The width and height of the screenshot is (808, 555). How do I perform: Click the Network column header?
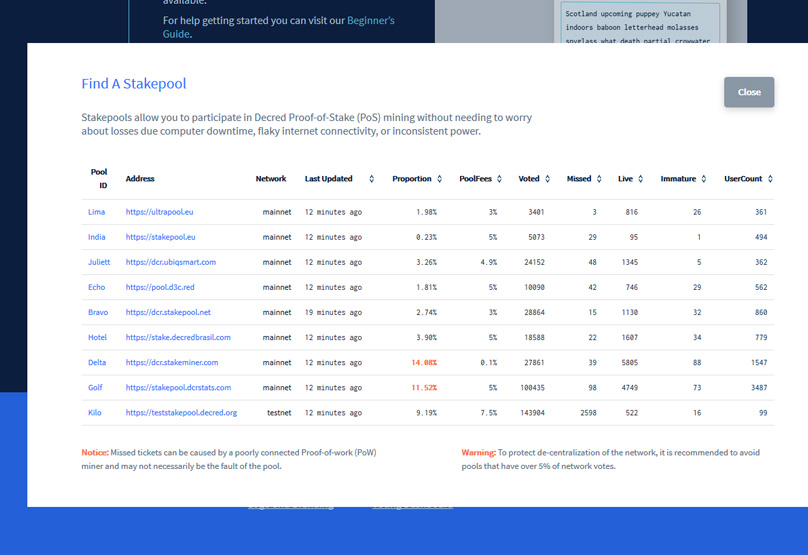pyautogui.click(x=270, y=179)
